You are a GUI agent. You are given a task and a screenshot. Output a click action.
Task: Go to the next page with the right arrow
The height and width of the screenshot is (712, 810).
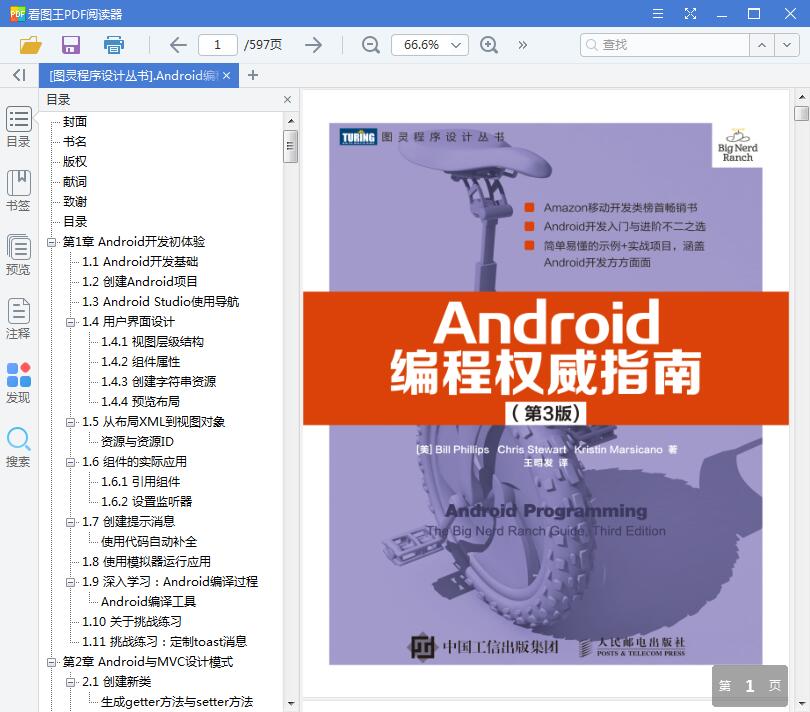click(313, 44)
